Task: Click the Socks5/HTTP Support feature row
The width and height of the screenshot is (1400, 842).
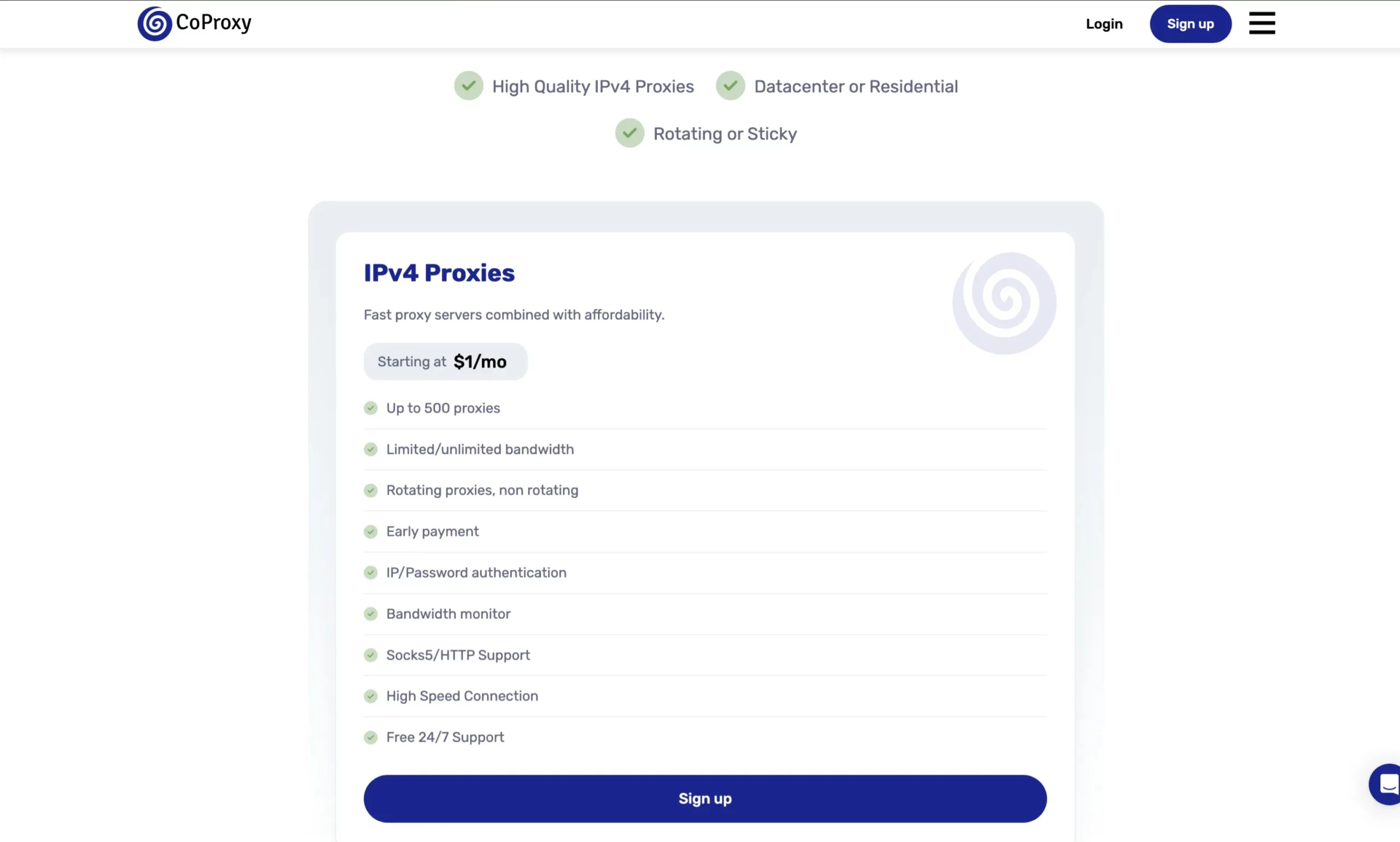Action: [x=458, y=655]
